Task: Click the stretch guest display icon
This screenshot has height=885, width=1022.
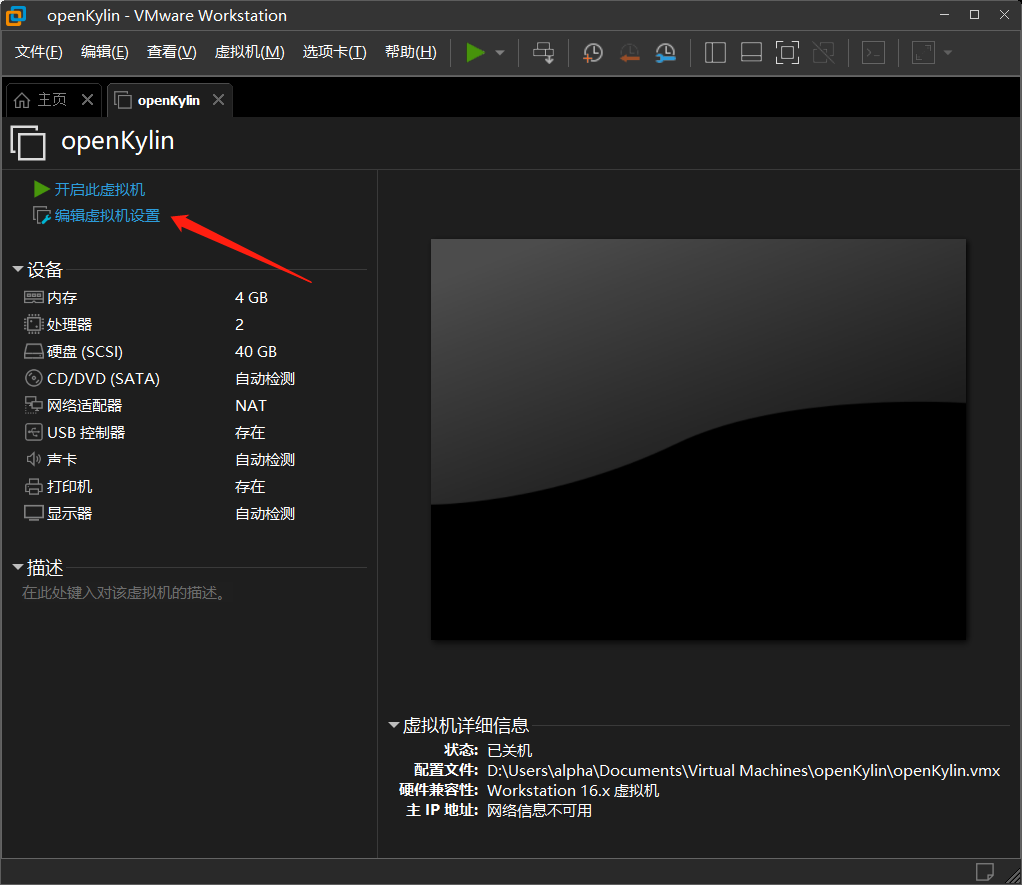Action: [923, 53]
